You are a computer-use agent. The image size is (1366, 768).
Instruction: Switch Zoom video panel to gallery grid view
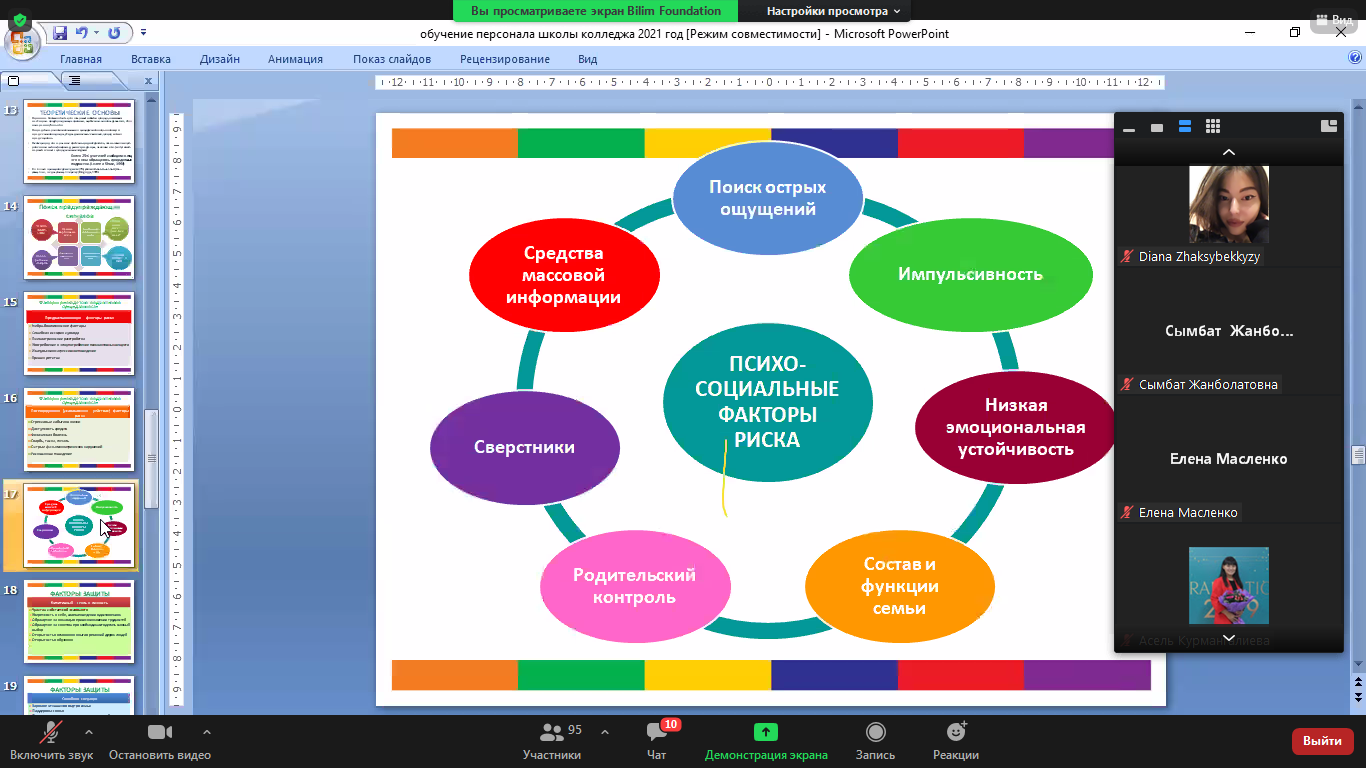(x=1213, y=127)
